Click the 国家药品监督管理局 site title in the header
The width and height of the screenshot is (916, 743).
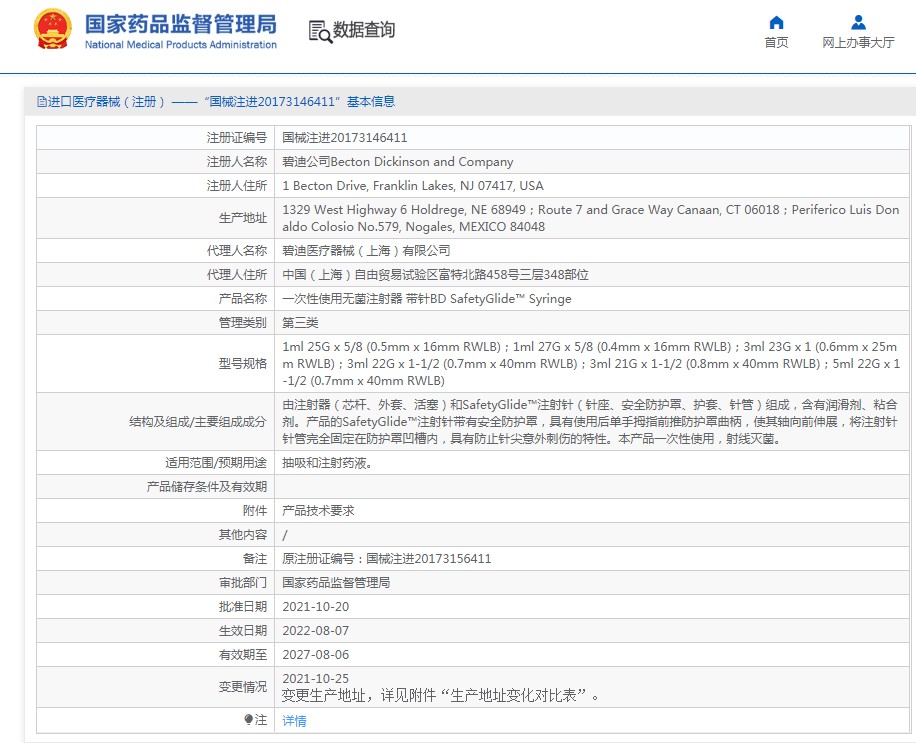point(181,25)
